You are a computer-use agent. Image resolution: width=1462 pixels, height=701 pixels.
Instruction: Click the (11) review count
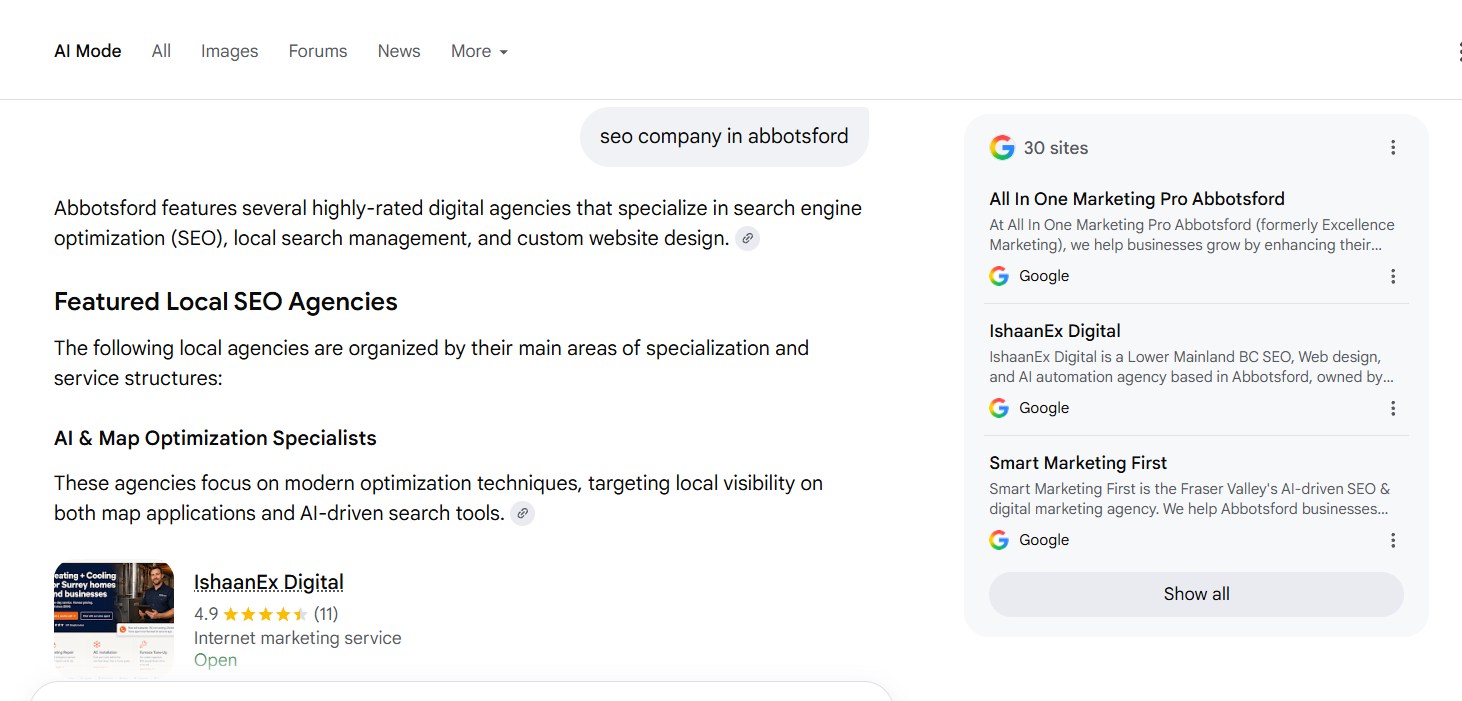coord(326,614)
